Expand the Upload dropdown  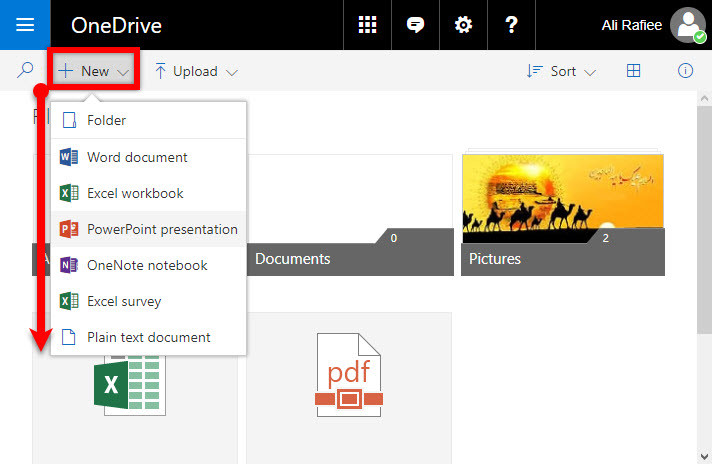196,71
